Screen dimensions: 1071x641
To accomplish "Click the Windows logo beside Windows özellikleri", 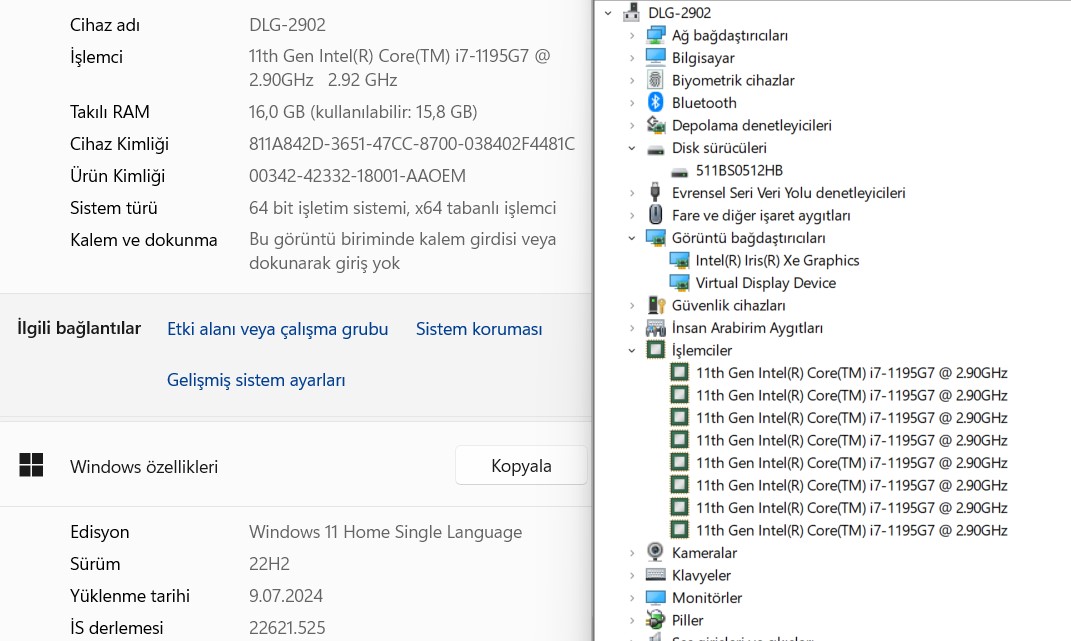I will click(x=31, y=465).
